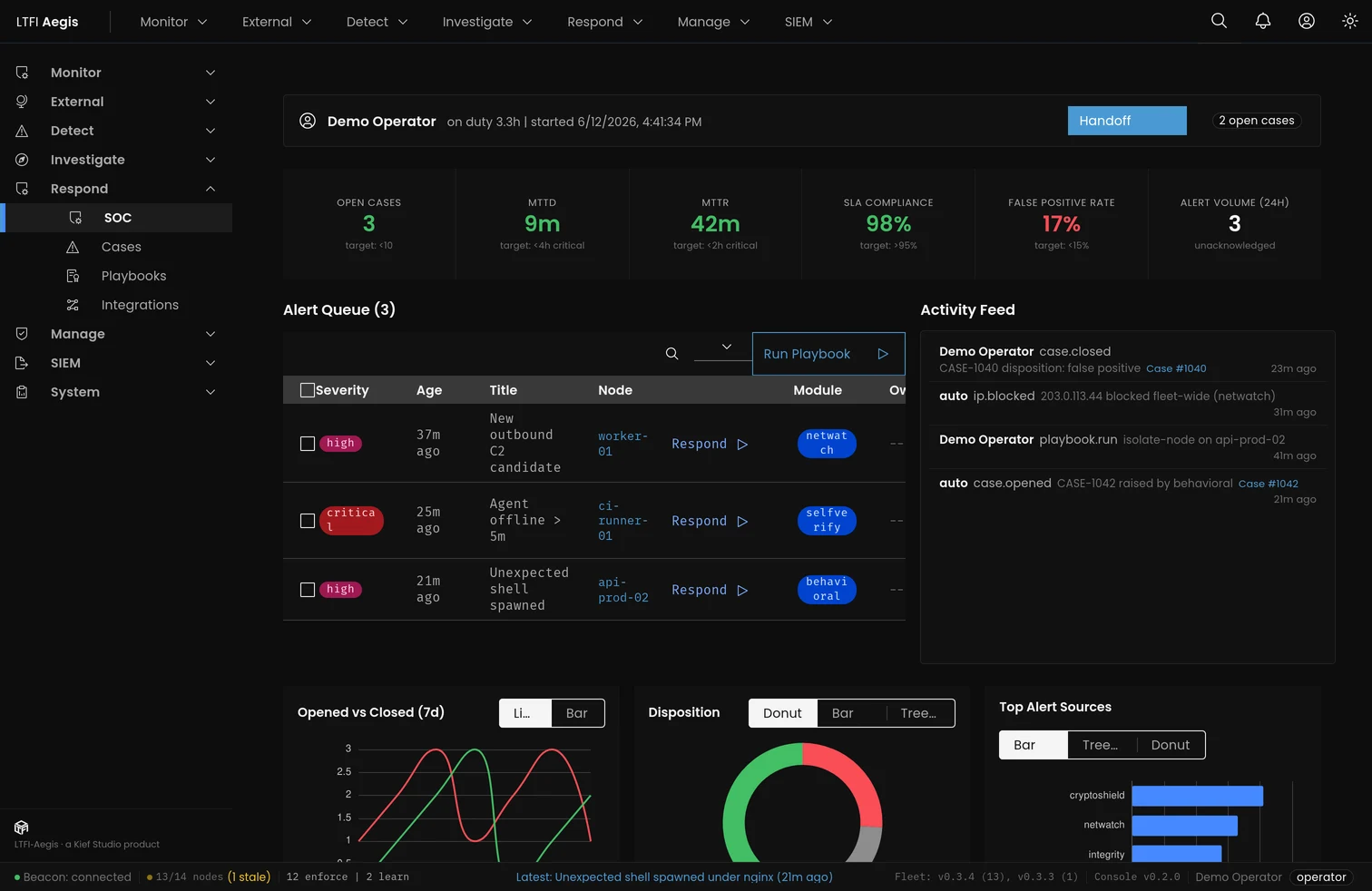Screen dimensions: 1372x891
Task: Open the Manage top menu
Action: click(713, 22)
